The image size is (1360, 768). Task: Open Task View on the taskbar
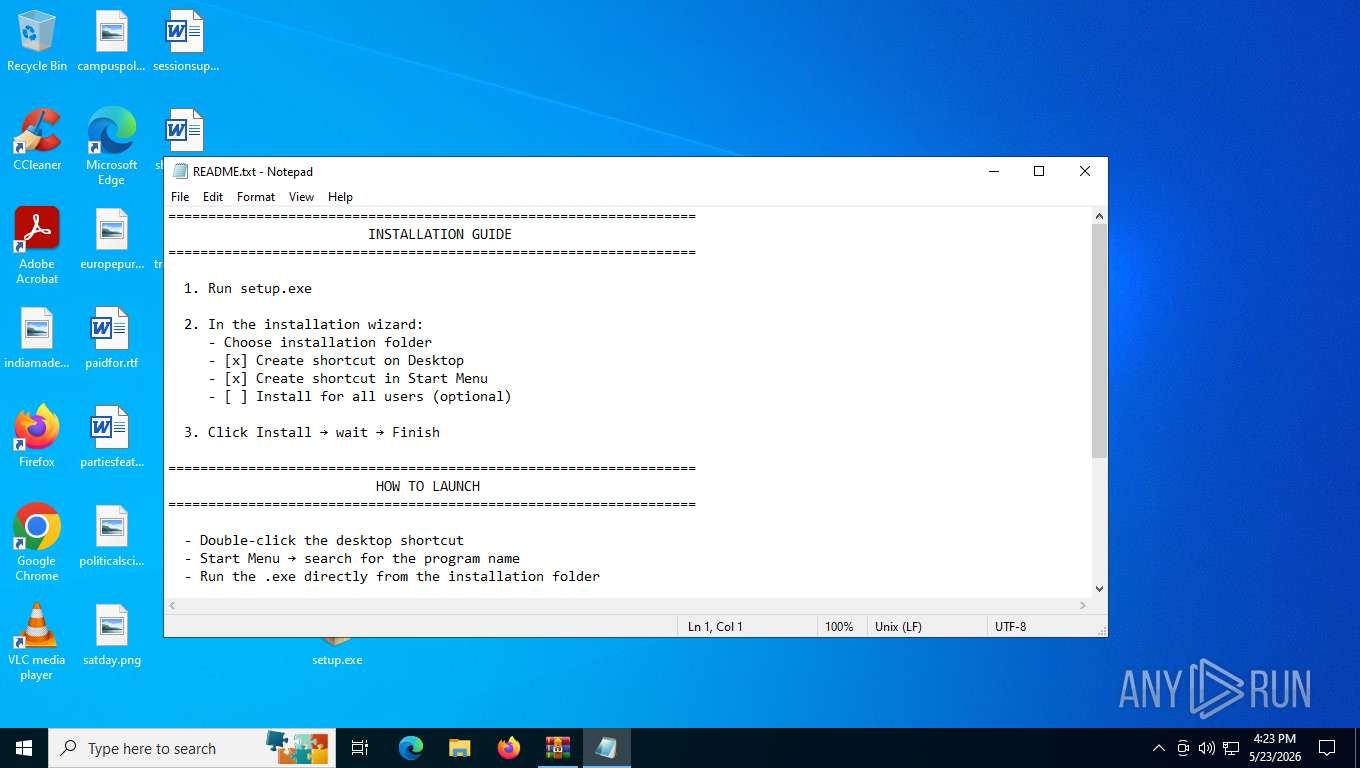coord(360,748)
